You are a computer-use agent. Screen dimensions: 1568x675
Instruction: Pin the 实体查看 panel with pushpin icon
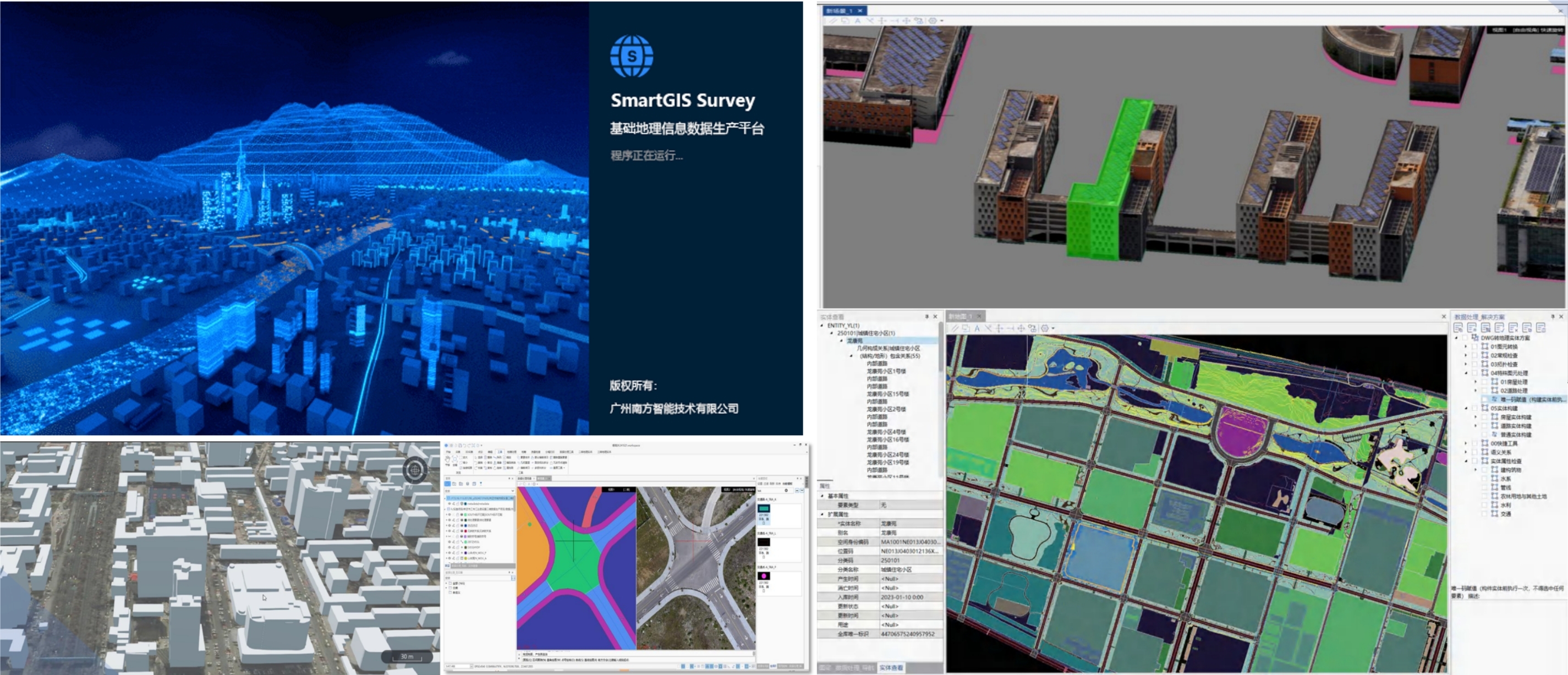tap(927, 316)
